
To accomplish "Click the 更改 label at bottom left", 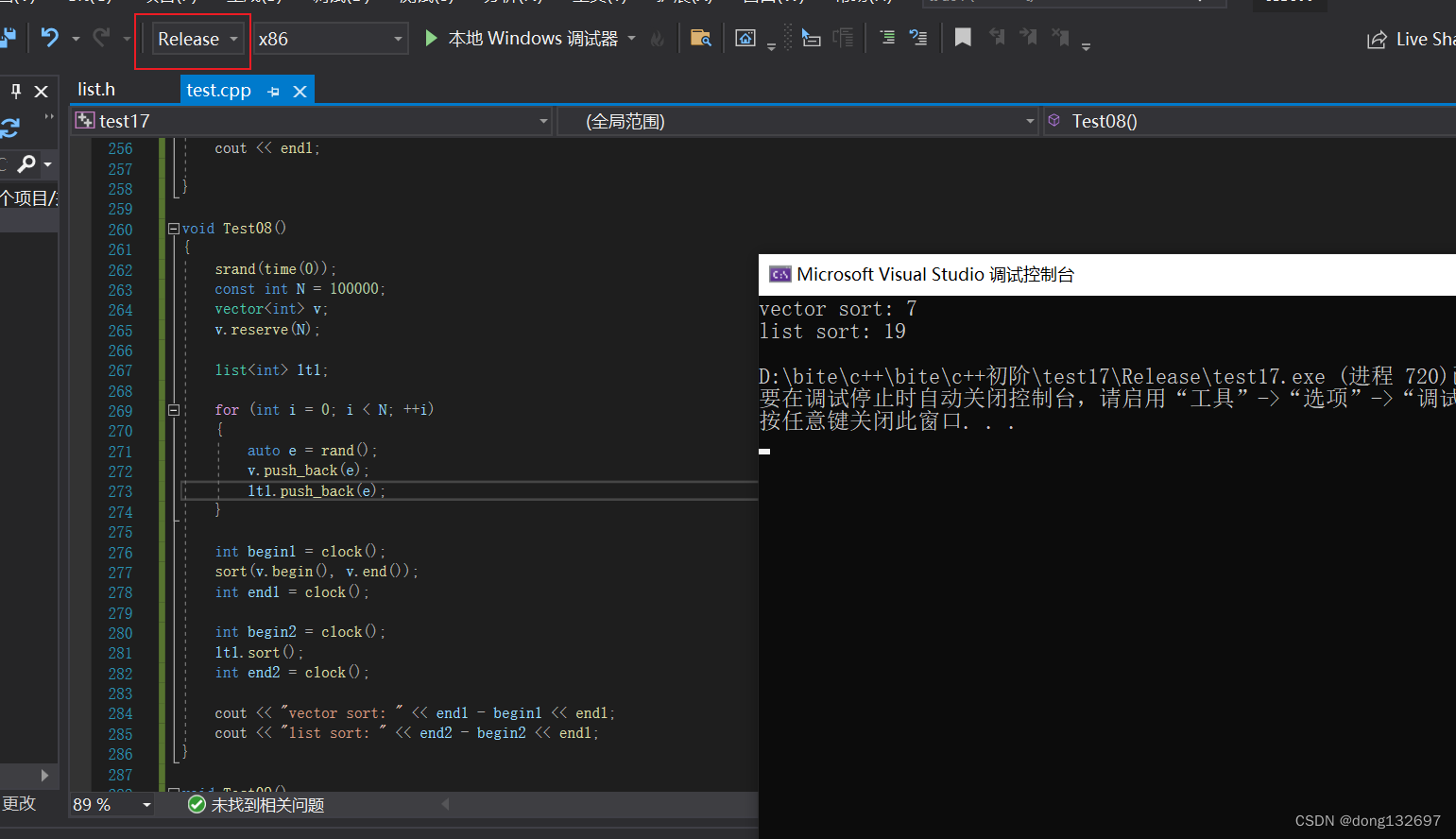I will pyautogui.click(x=19, y=803).
